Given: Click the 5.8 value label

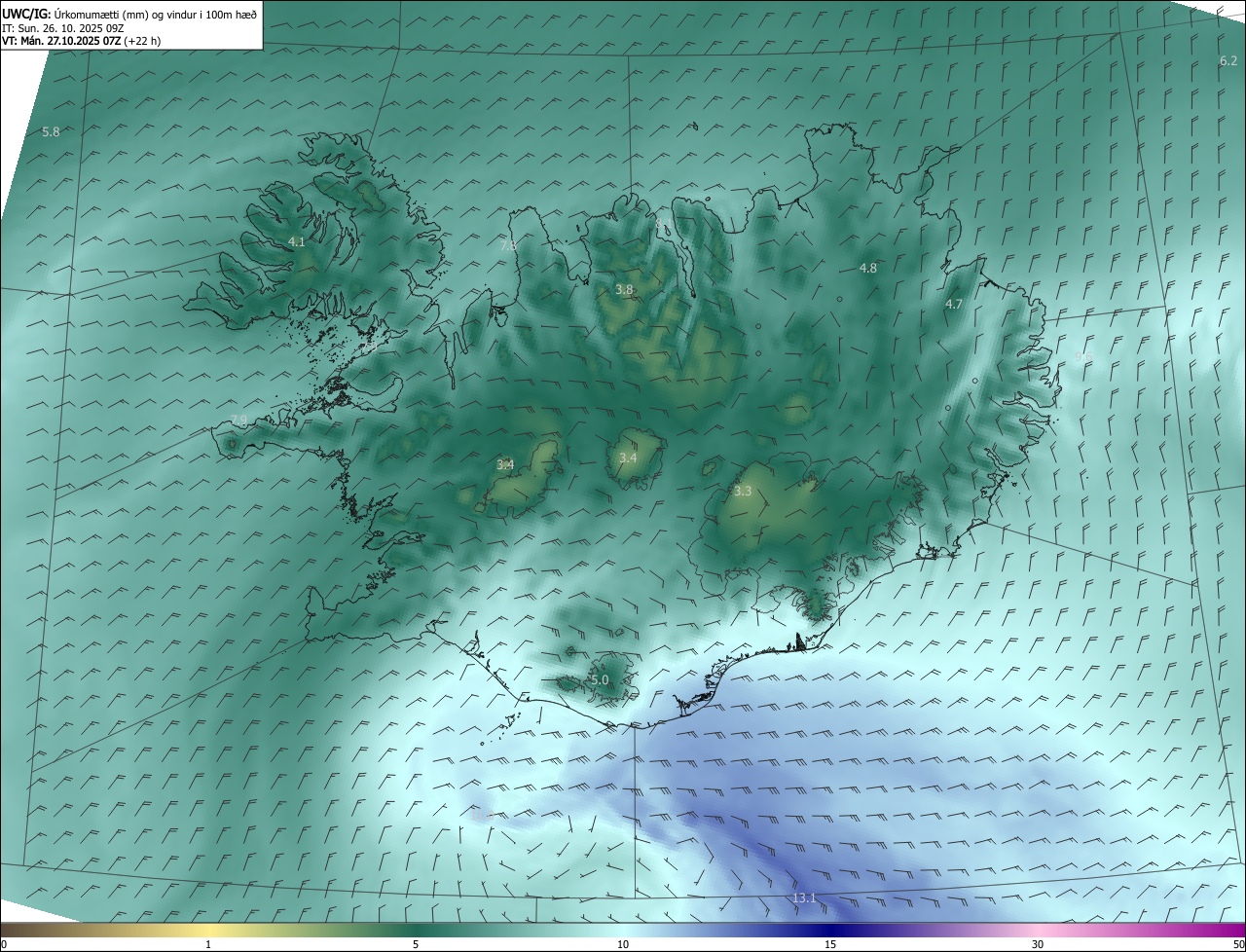Looking at the screenshot, I should (x=52, y=131).
